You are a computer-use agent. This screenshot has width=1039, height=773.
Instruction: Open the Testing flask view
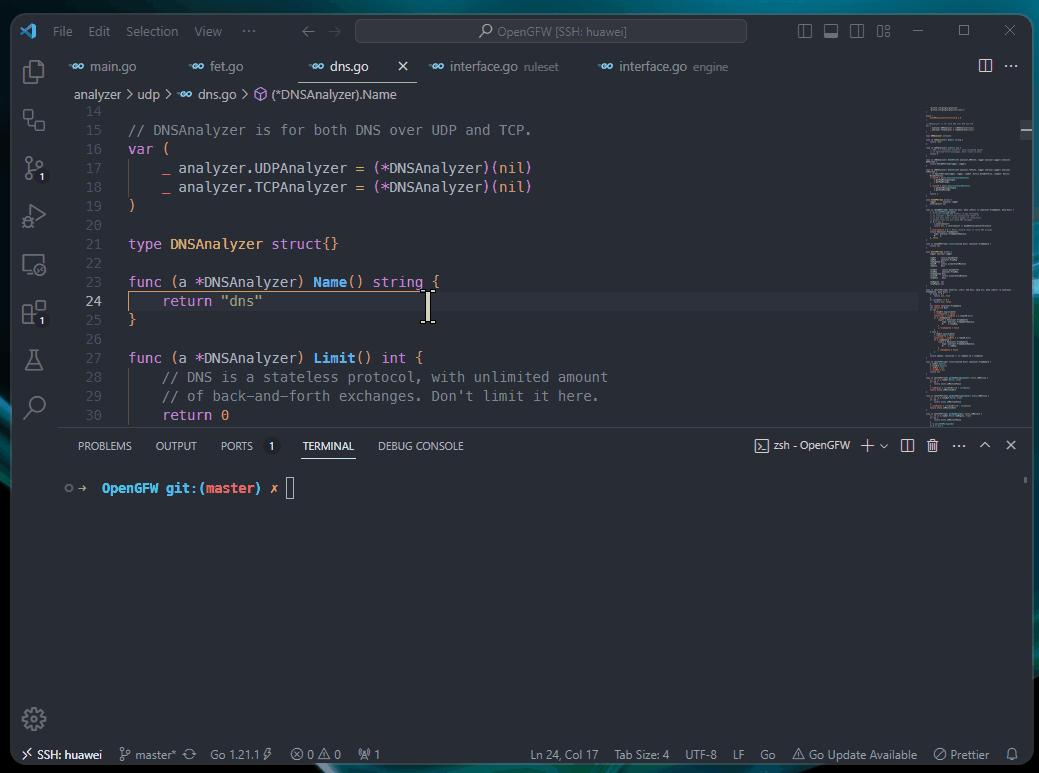point(34,359)
